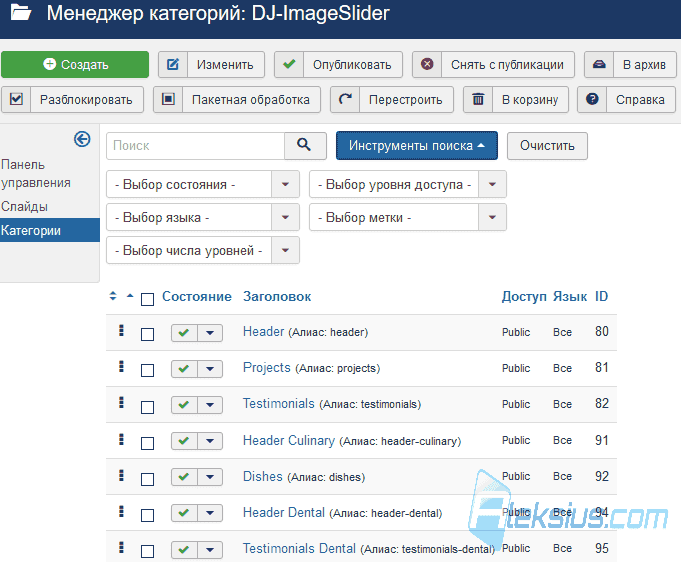The width and height of the screenshot is (681, 562).
Task: Toggle published status of Testimonials category
Action: coord(184,405)
